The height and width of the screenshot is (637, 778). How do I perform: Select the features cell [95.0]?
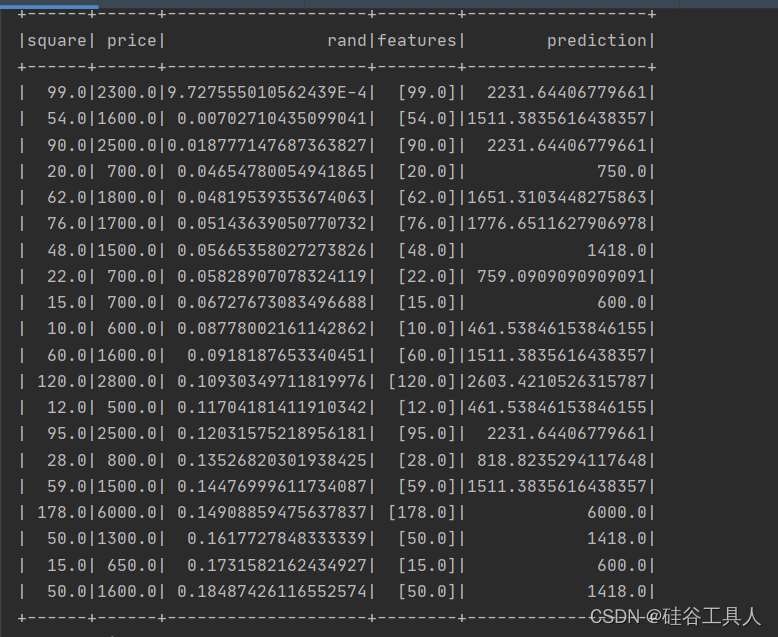click(427, 434)
